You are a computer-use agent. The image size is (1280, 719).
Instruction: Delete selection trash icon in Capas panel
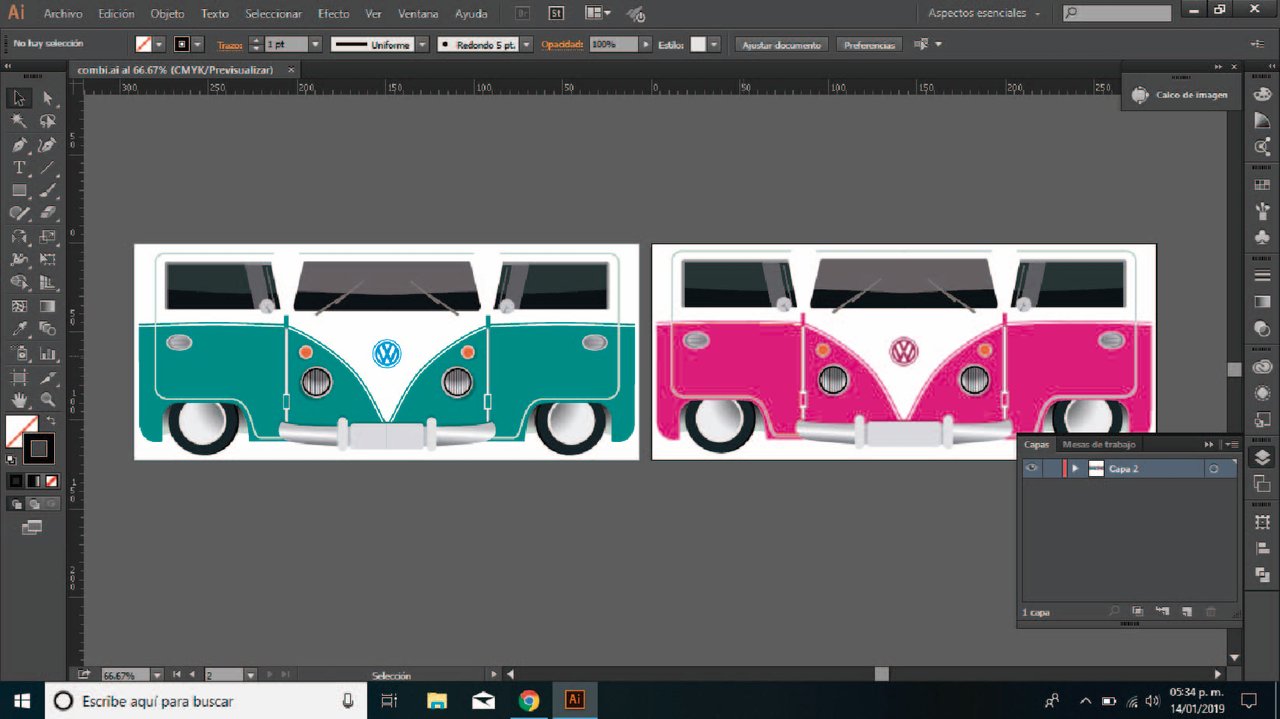1211,611
